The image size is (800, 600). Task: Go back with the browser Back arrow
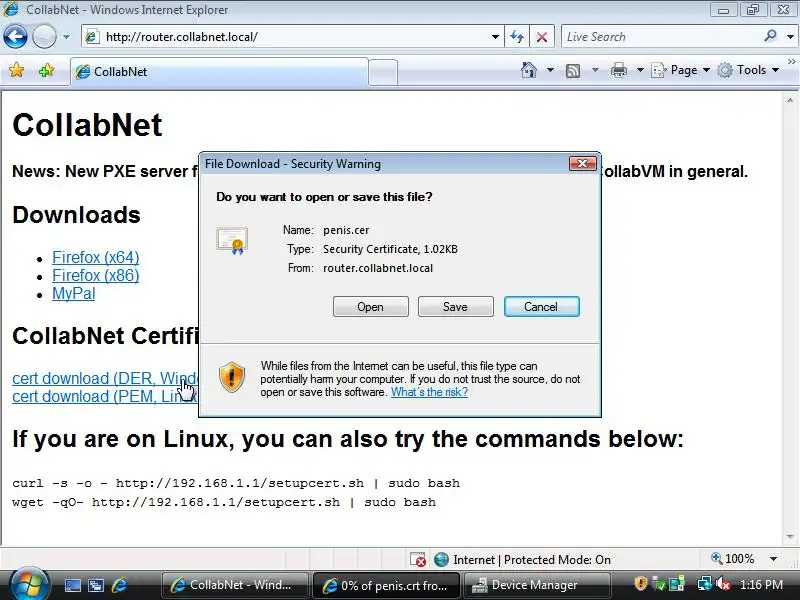(15, 37)
